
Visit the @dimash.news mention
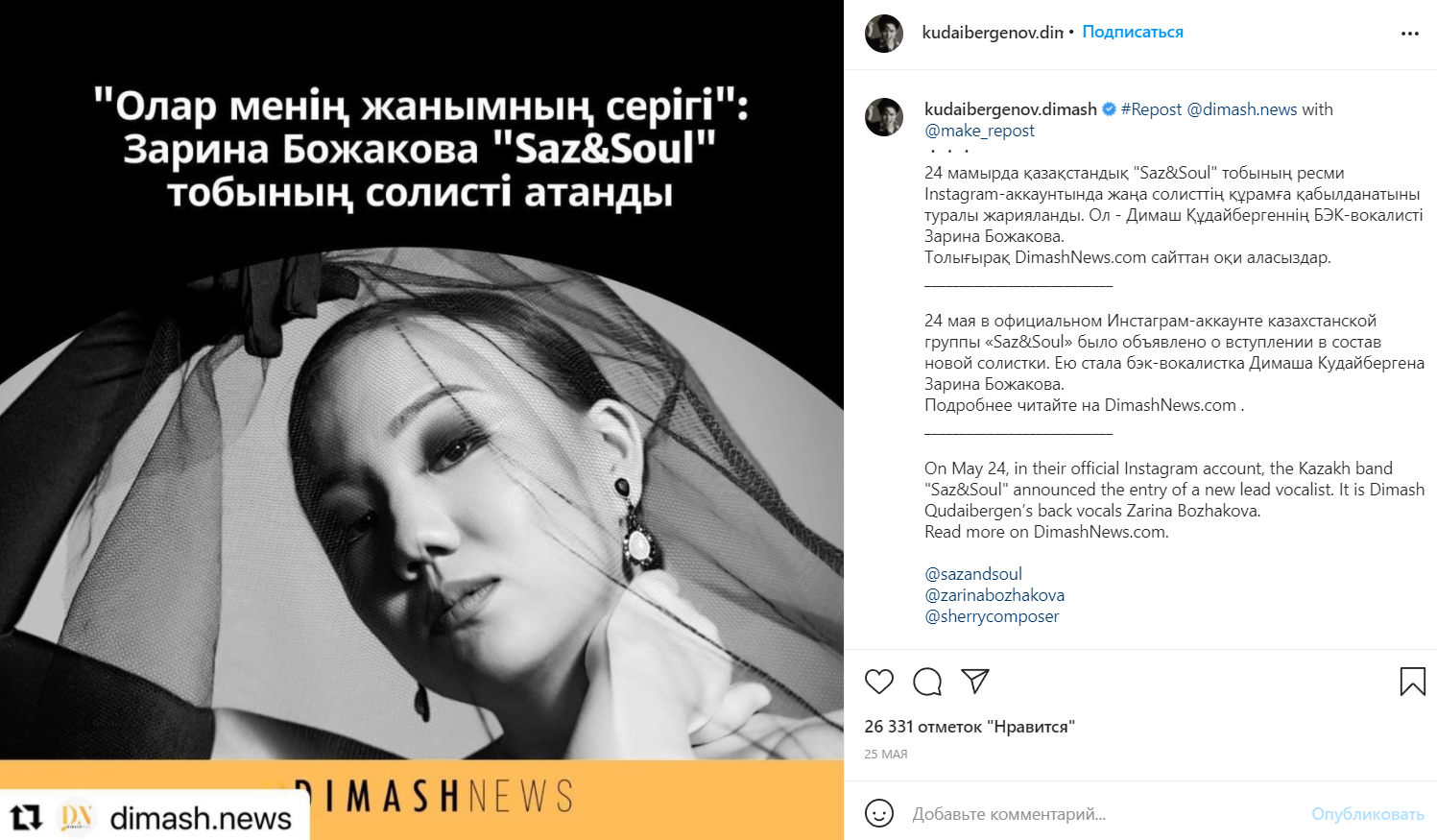point(1242,109)
